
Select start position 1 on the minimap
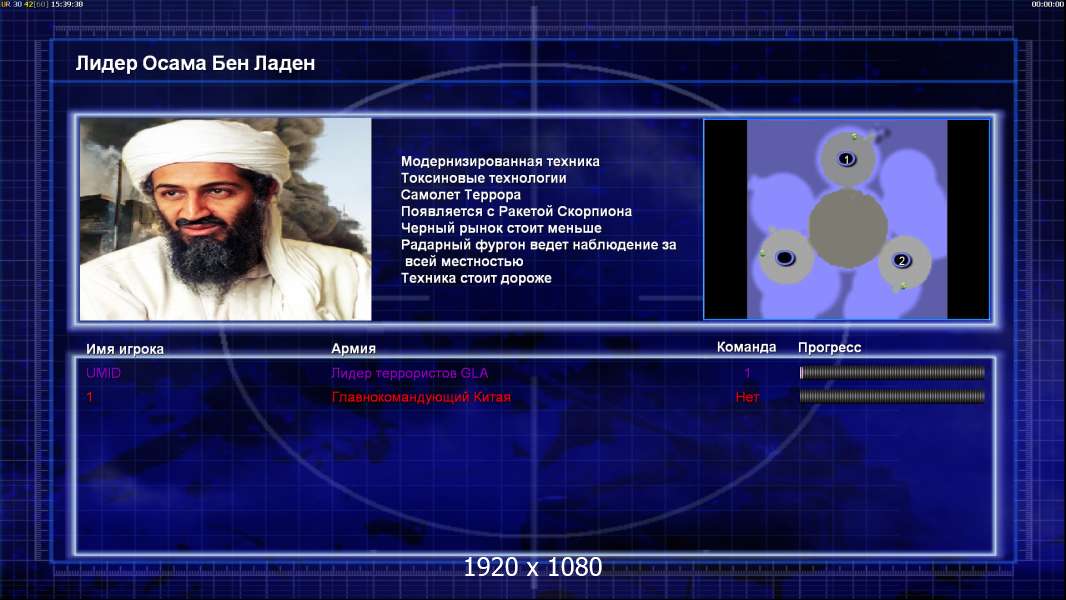(846, 159)
